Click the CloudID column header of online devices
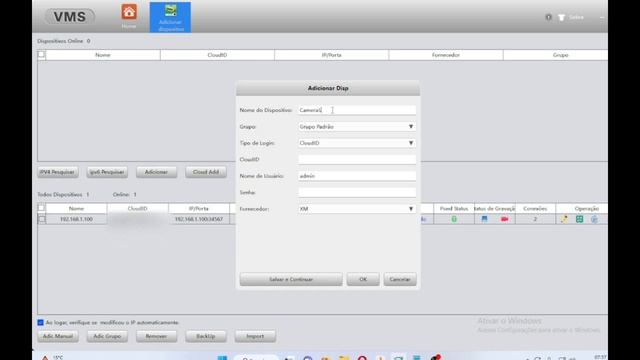 tap(217, 55)
